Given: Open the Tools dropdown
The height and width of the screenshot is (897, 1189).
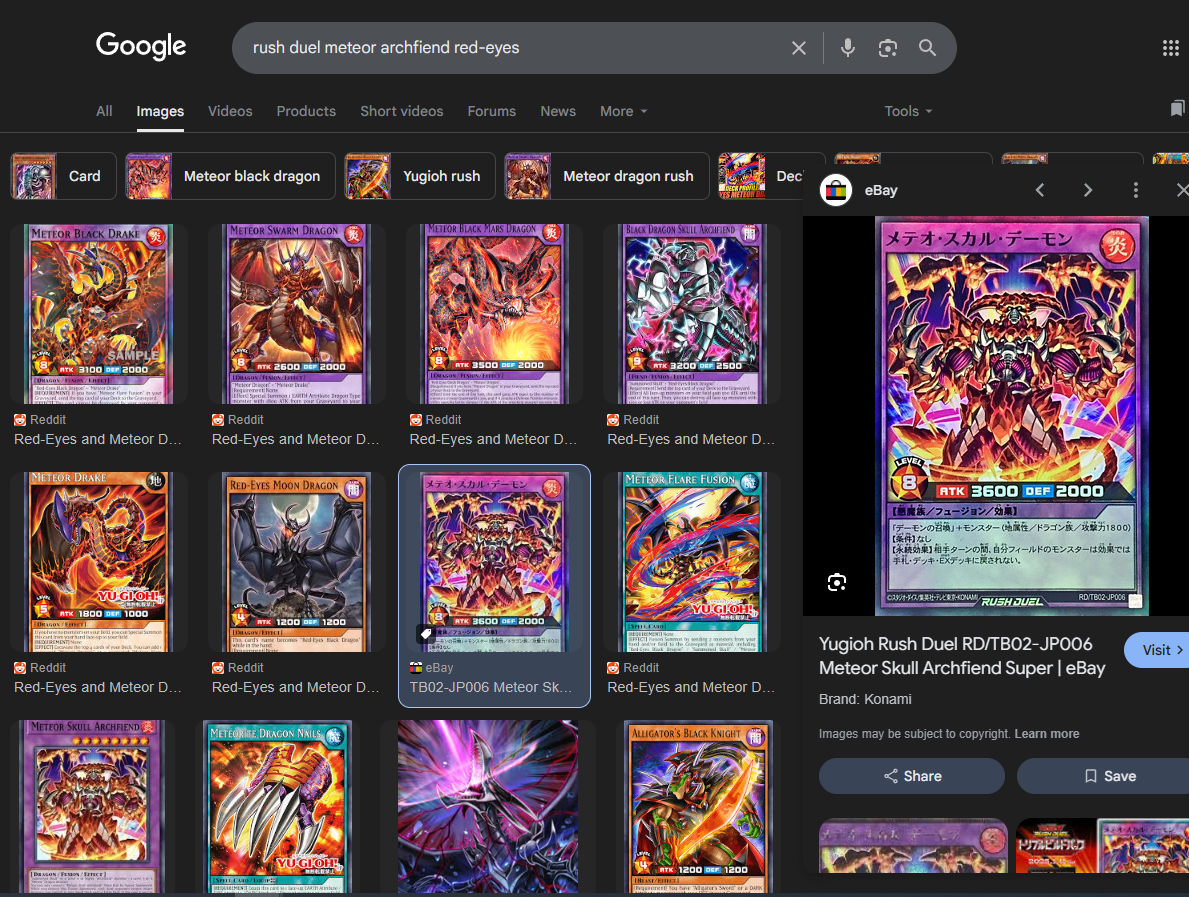Looking at the screenshot, I should click(x=908, y=111).
